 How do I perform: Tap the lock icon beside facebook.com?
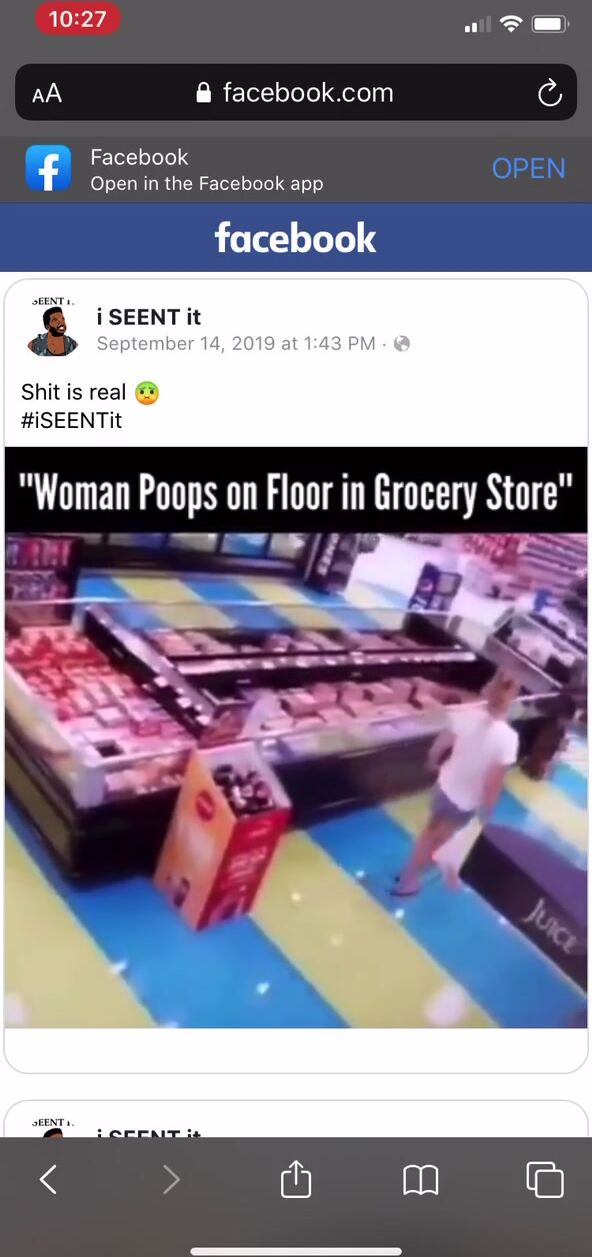click(204, 93)
